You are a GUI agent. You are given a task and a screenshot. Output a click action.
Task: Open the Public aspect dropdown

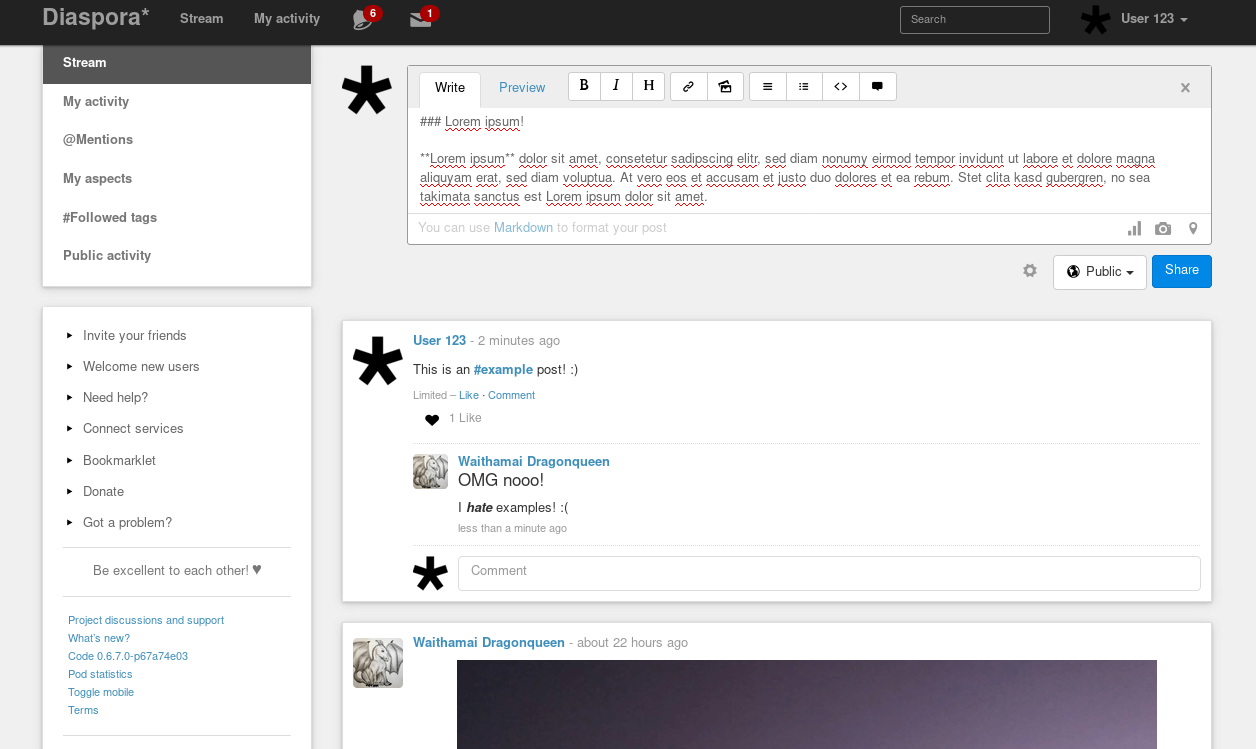click(x=1100, y=272)
